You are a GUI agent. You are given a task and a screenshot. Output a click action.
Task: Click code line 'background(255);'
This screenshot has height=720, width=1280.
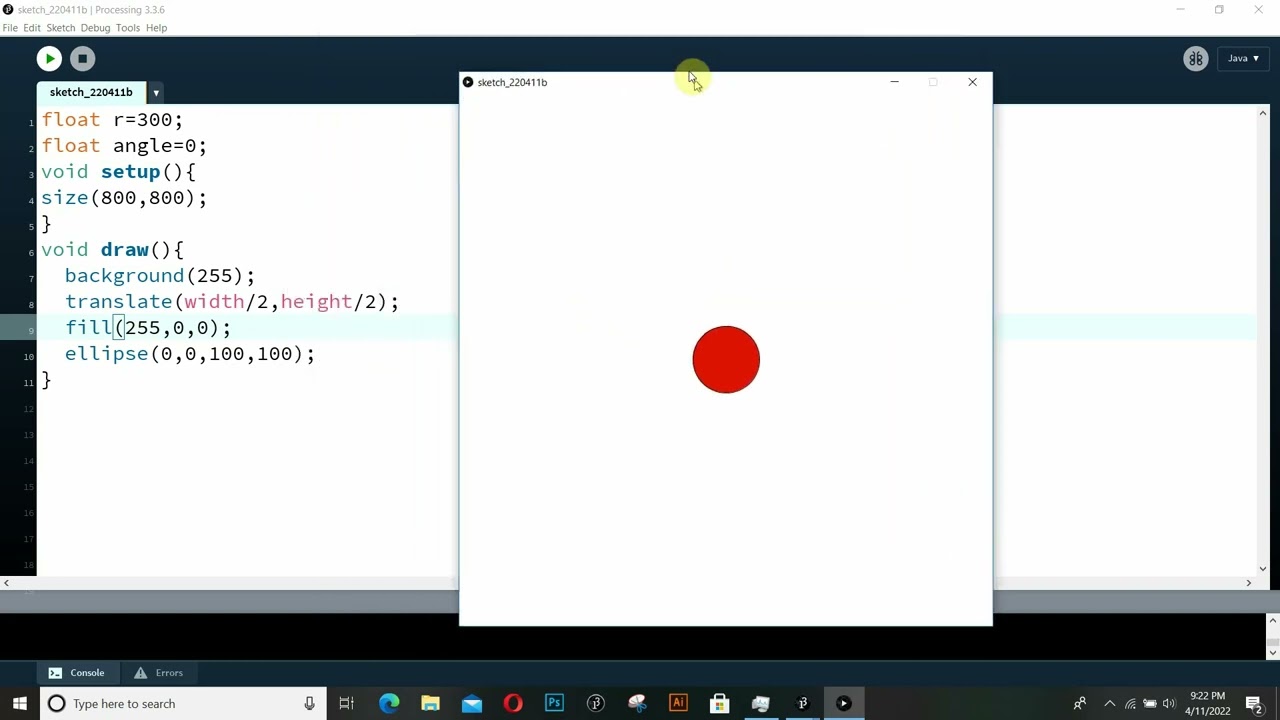click(x=160, y=276)
